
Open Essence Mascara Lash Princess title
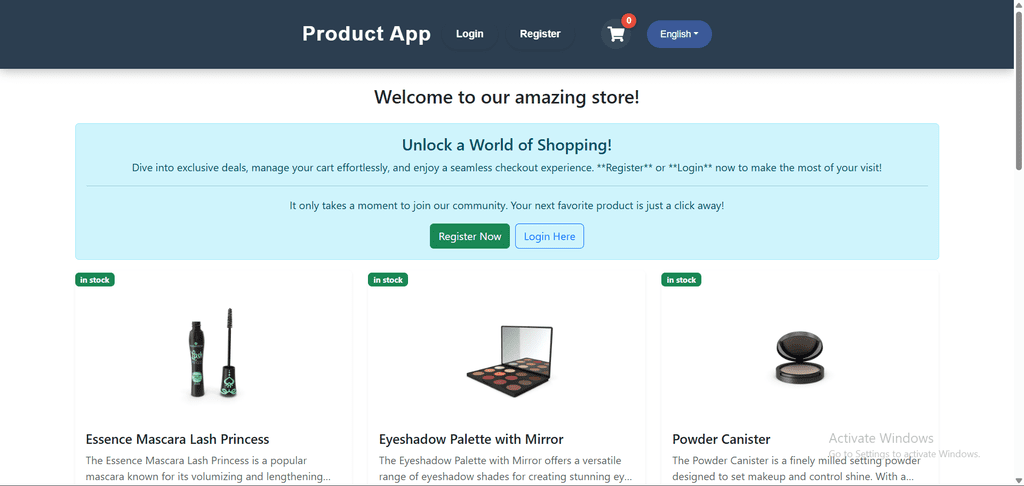point(178,439)
